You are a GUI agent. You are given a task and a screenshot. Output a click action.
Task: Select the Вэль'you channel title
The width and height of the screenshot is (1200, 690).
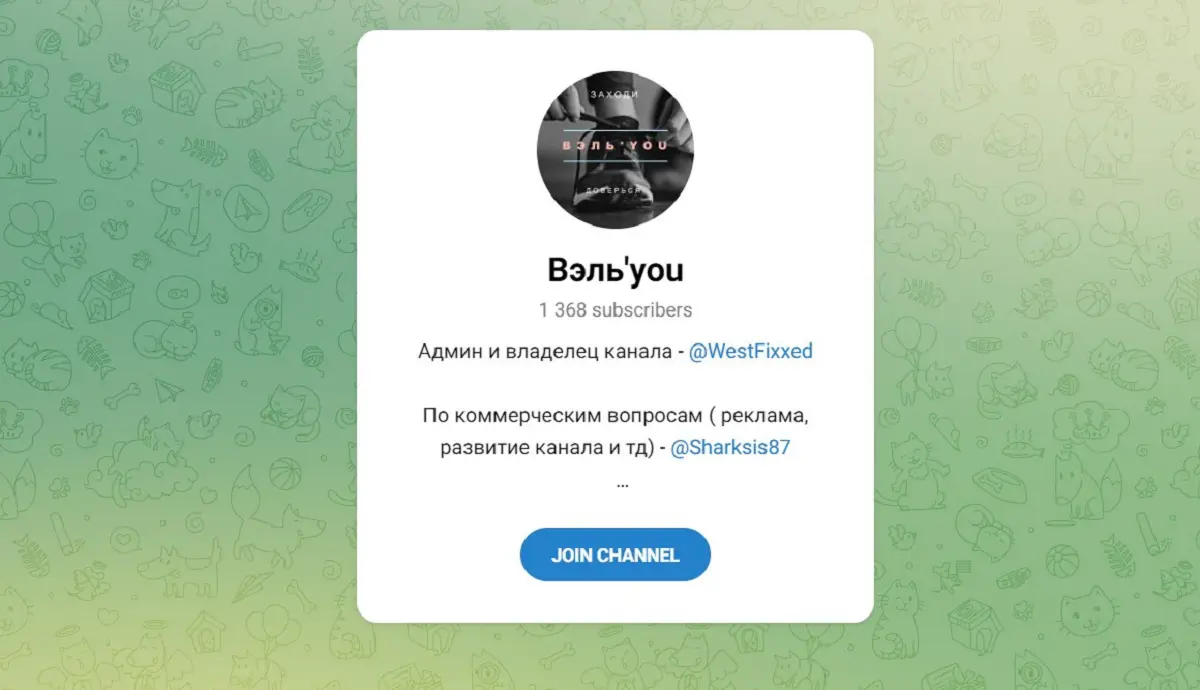(615, 270)
